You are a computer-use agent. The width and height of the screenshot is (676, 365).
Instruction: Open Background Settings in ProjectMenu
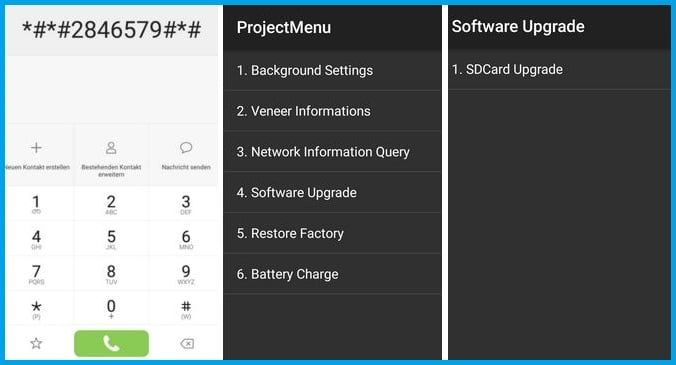coord(332,70)
